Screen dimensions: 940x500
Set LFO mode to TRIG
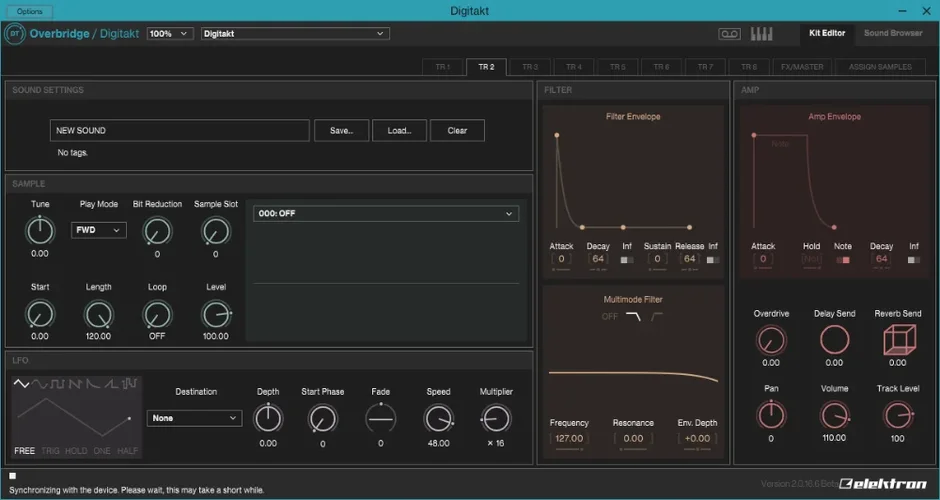click(x=50, y=451)
